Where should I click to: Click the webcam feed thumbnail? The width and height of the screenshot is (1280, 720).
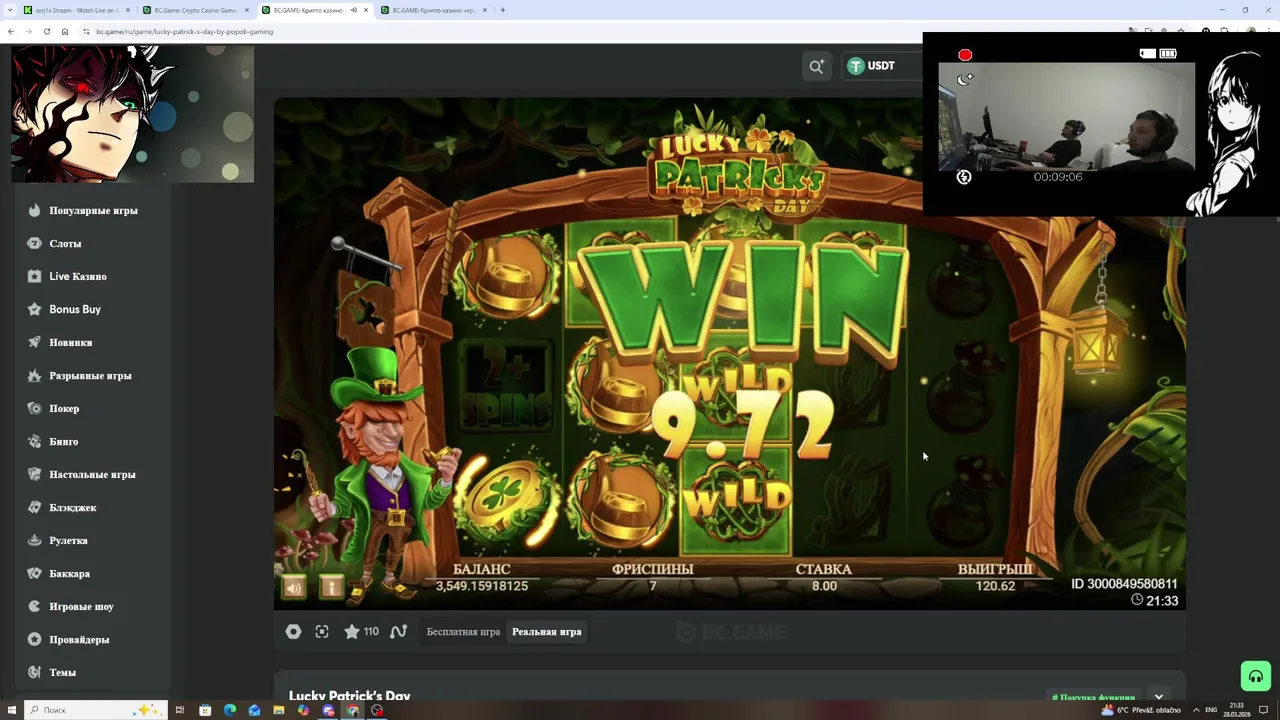point(1066,118)
